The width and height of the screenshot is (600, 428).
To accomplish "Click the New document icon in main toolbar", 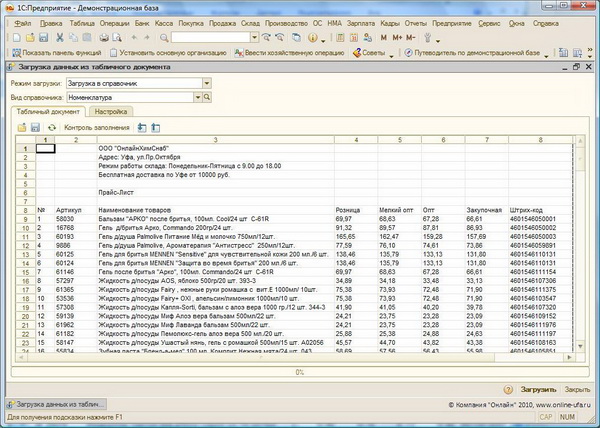I will click(x=17, y=37).
